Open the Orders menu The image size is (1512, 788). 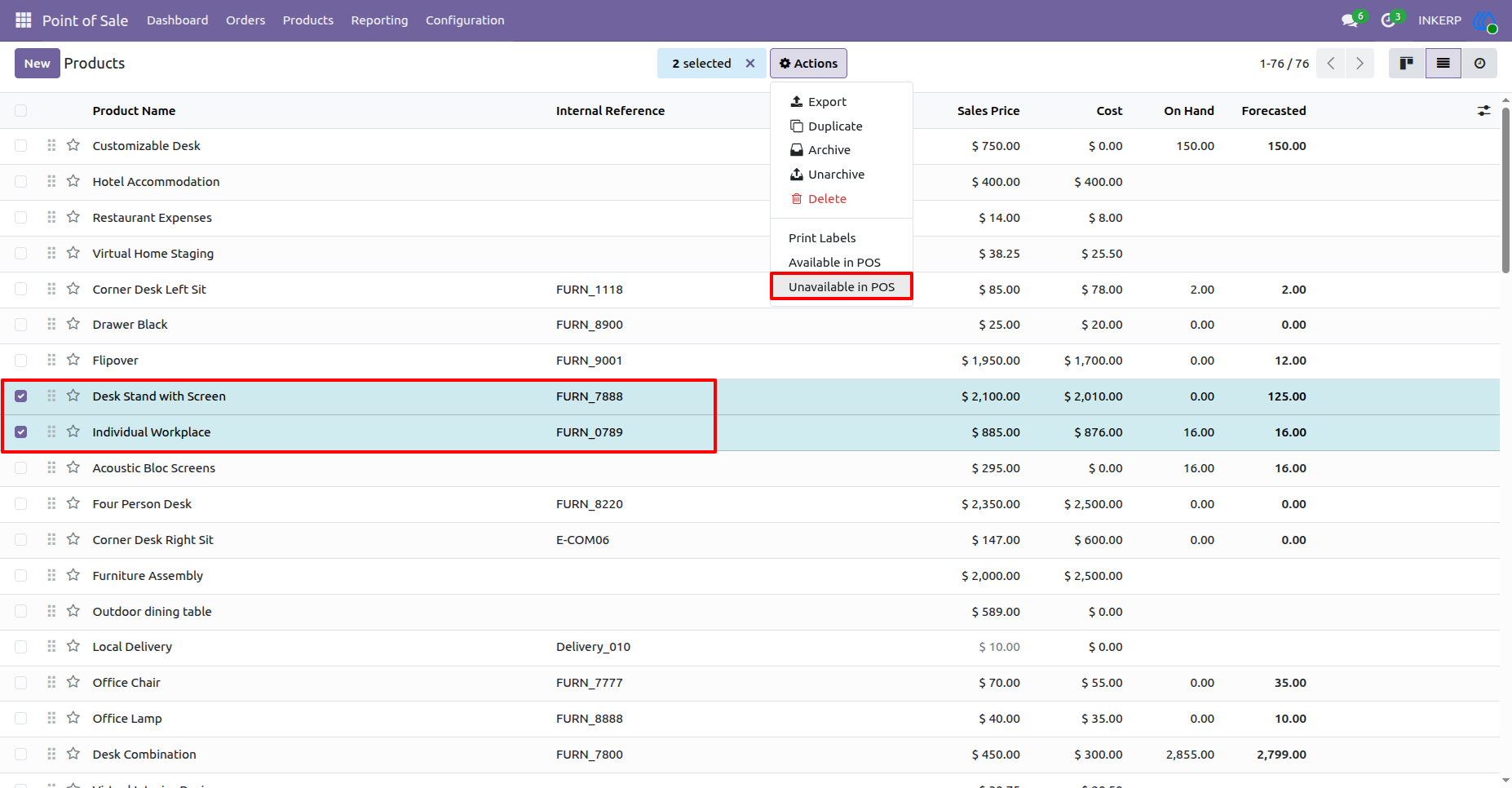pyautogui.click(x=245, y=20)
